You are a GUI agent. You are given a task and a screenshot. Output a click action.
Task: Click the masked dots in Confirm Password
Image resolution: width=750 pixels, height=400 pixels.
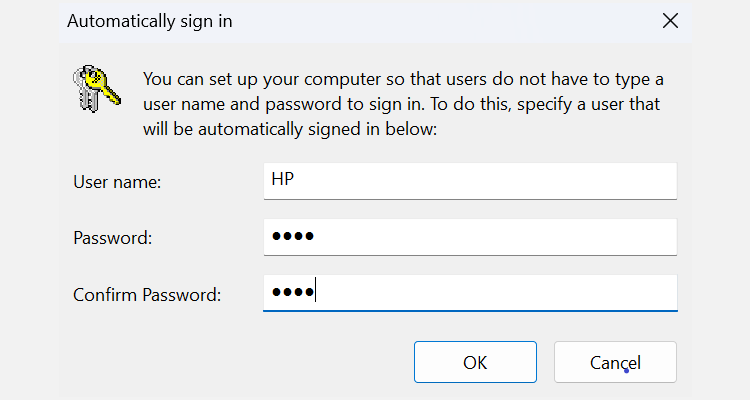tap(293, 293)
